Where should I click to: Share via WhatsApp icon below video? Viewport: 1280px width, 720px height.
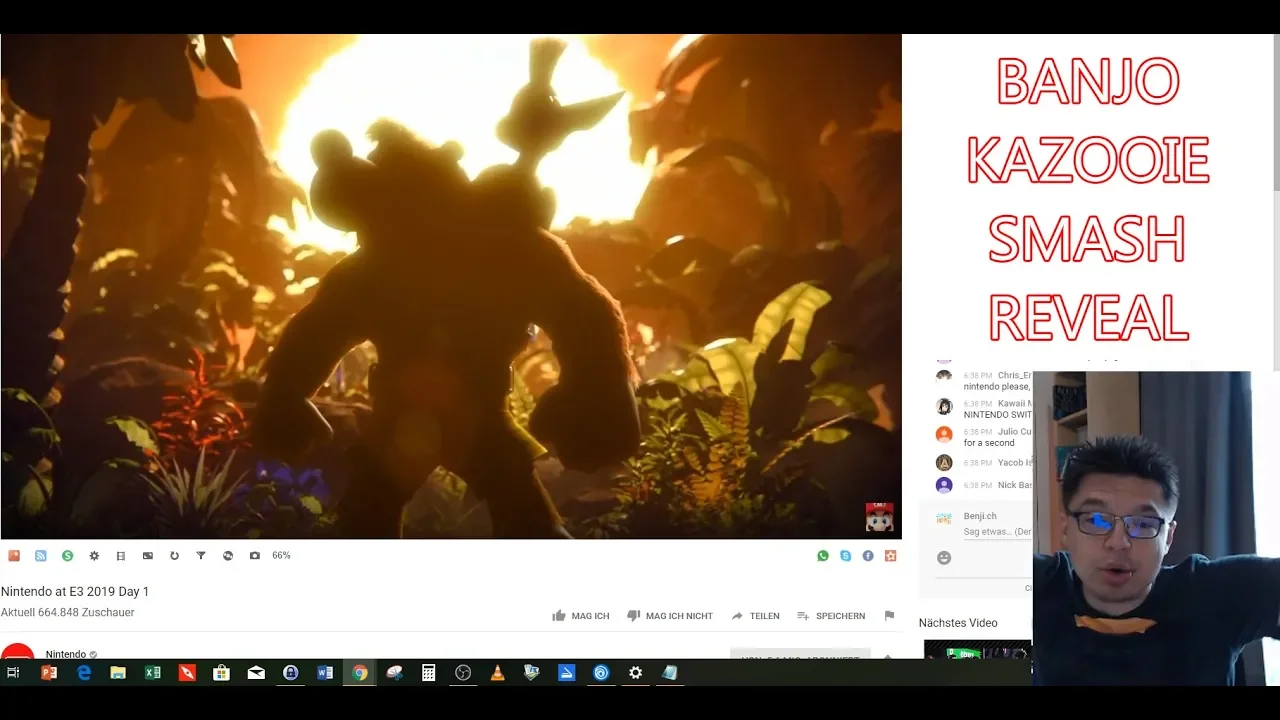(823, 555)
